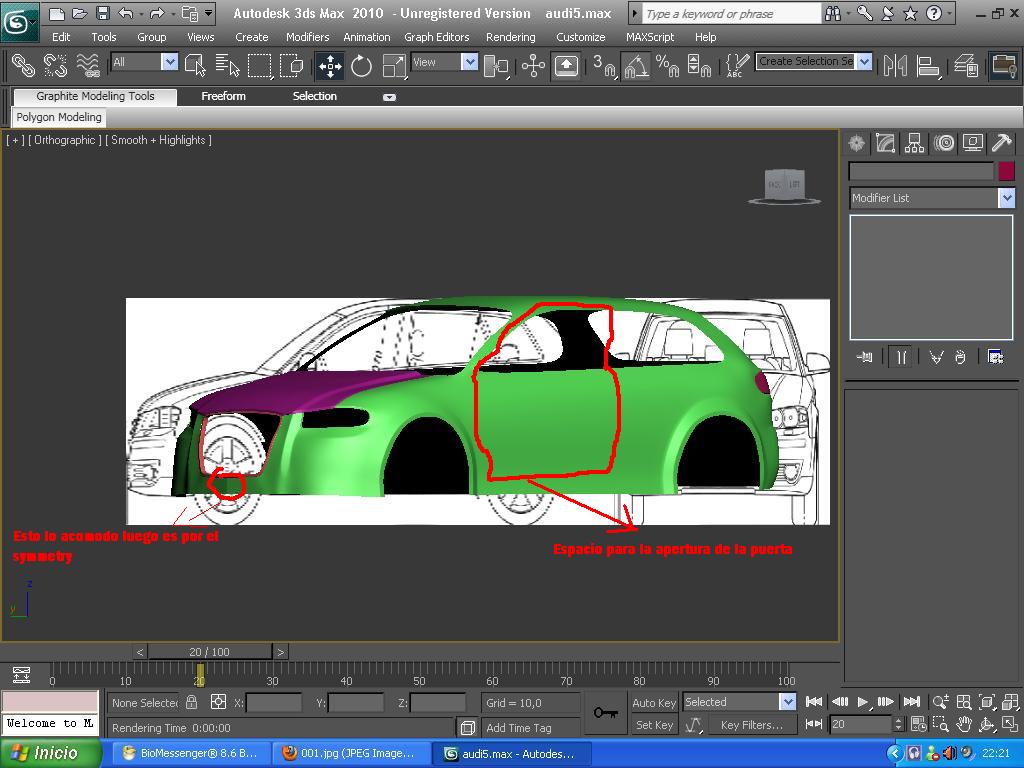Toggle the selection lock padlock
1024x768 pixels.
point(192,703)
